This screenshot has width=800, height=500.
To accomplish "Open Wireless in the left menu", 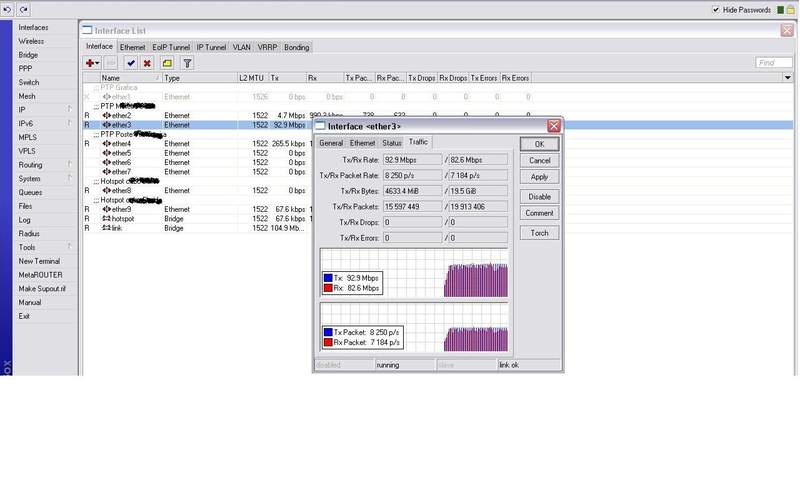I will tap(31, 41).
